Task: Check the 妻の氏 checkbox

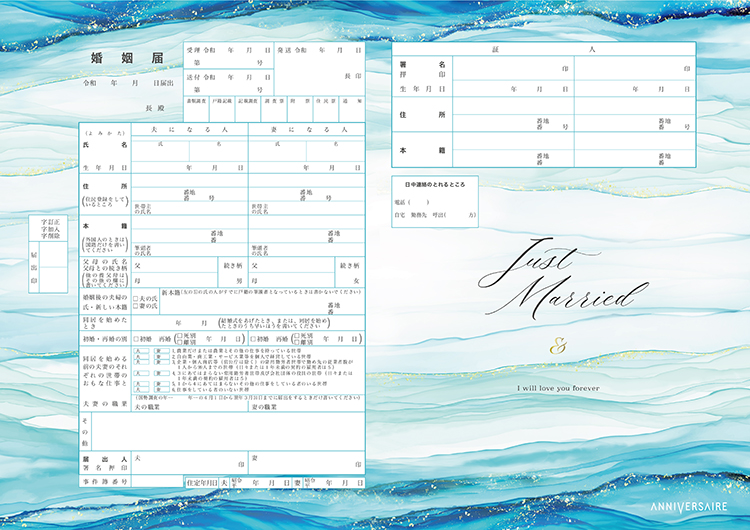Action: pos(136,306)
